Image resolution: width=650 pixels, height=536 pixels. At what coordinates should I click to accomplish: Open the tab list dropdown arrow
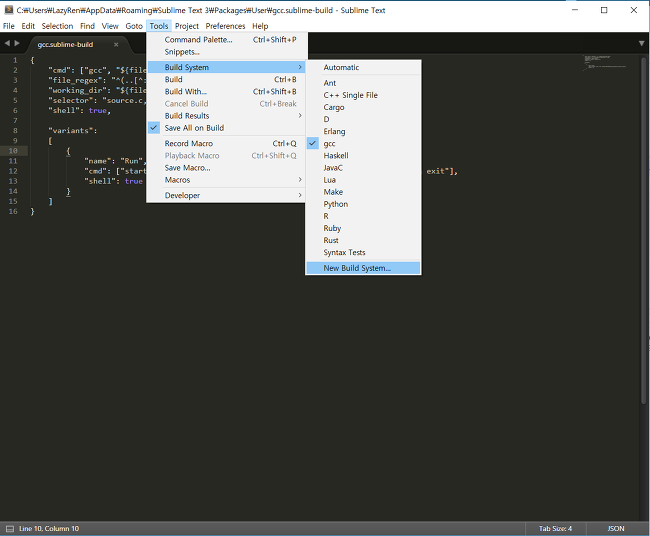[x=641, y=44]
